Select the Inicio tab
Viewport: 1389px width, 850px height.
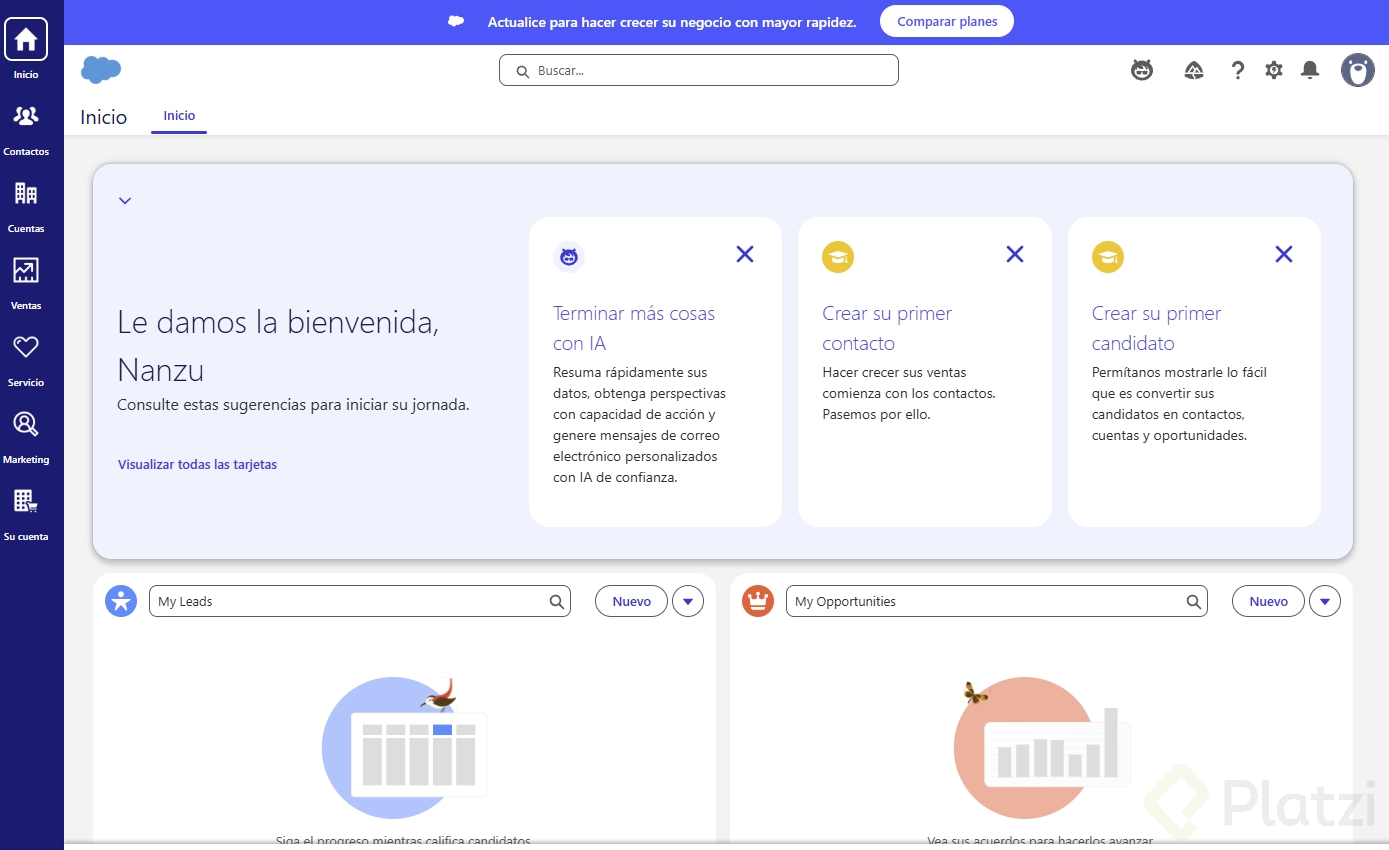click(x=179, y=116)
